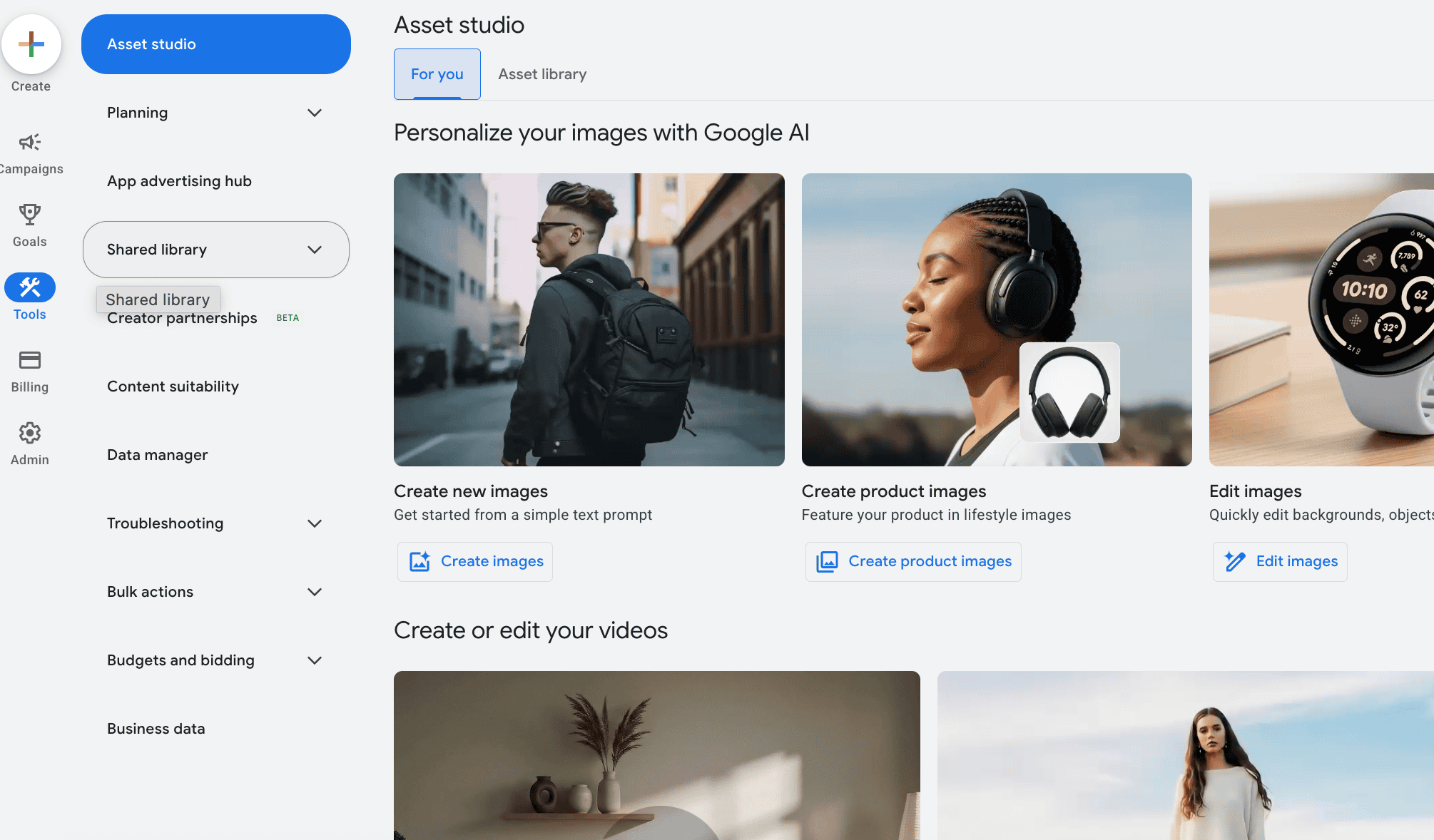Image resolution: width=1434 pixels, height=840 pixels.
Task: Click the Troubleshooting menu label
Action: [165, 523]
